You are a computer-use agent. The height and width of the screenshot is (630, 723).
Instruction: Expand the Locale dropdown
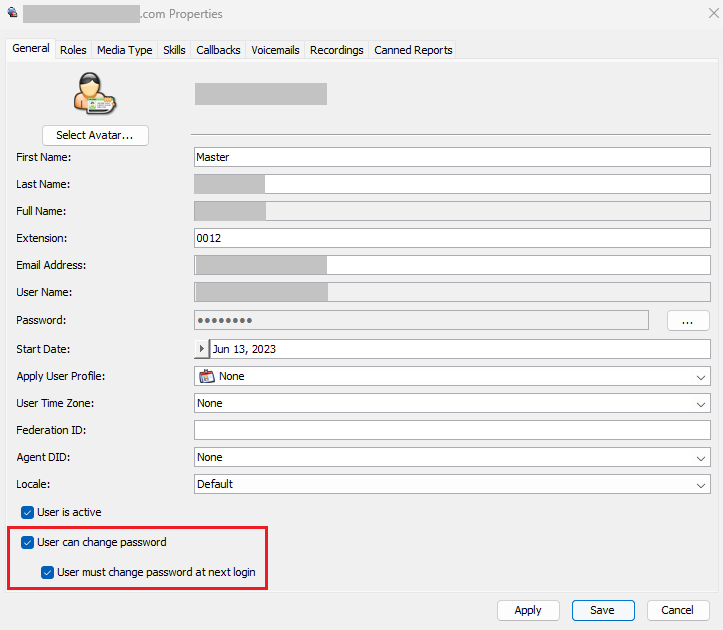coord(701,485)
